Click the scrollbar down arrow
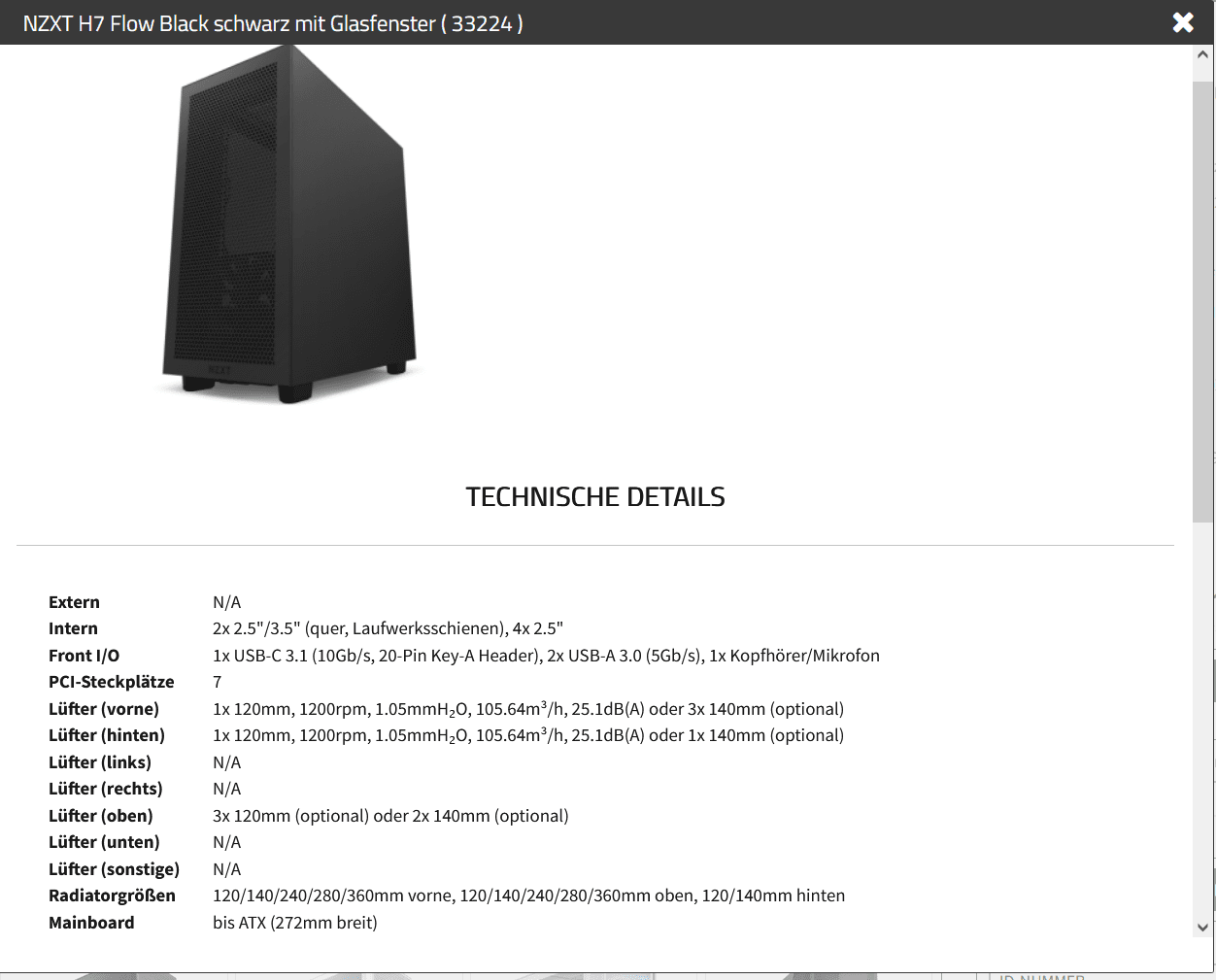 [x=1202, y=927]
